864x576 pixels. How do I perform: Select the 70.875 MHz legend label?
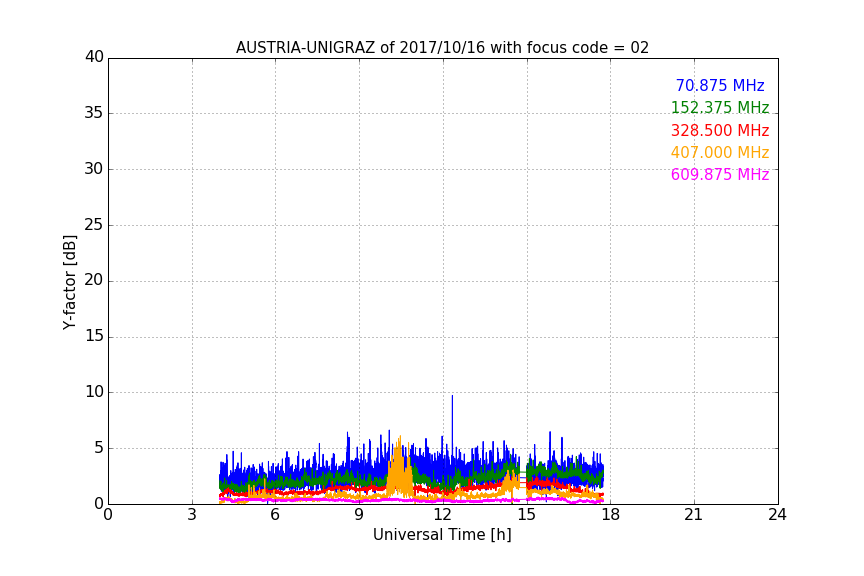(x=720, y=85)
